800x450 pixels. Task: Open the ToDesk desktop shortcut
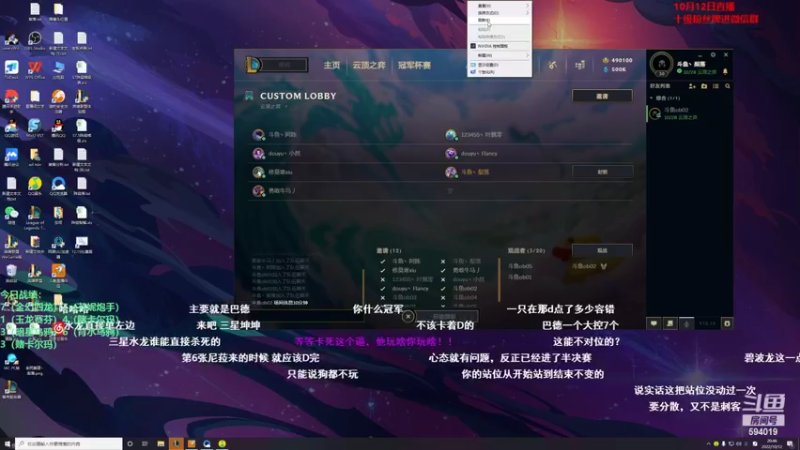(11, 70)
